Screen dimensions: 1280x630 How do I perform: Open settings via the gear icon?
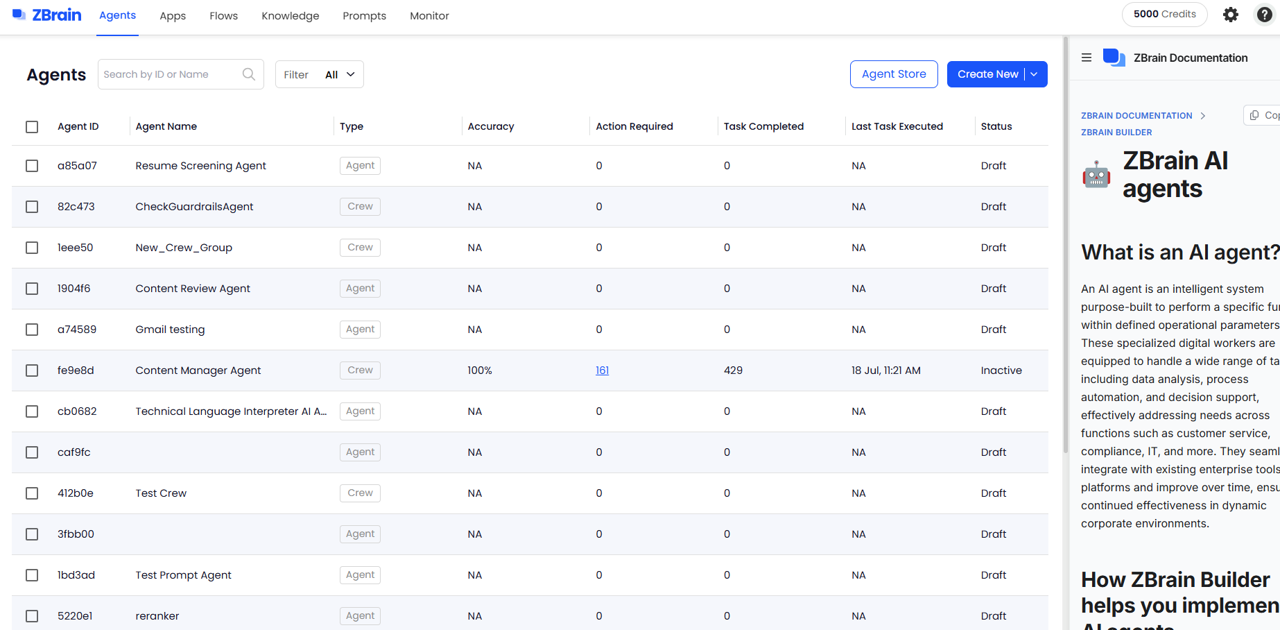pyautogui.click(x=1231, y=15)
